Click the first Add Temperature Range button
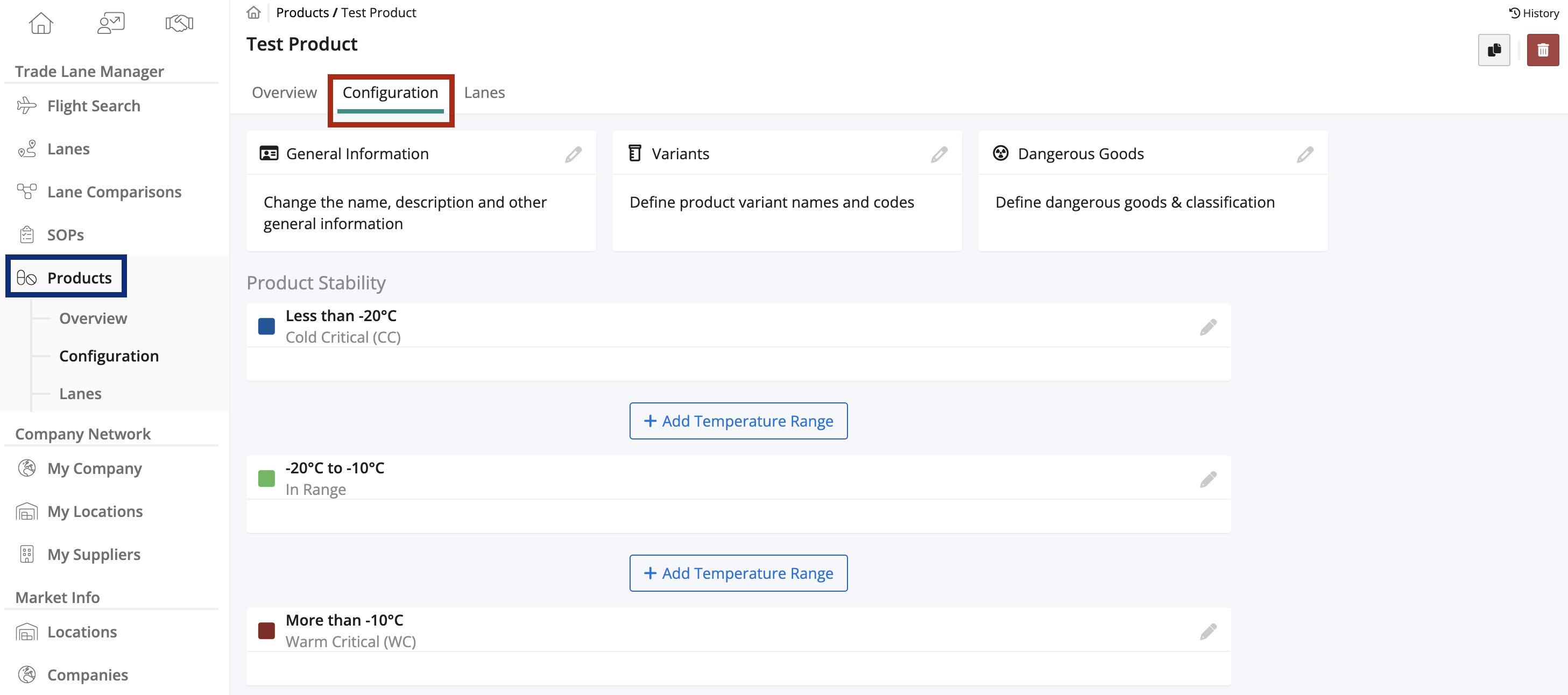 pos(738,421)
